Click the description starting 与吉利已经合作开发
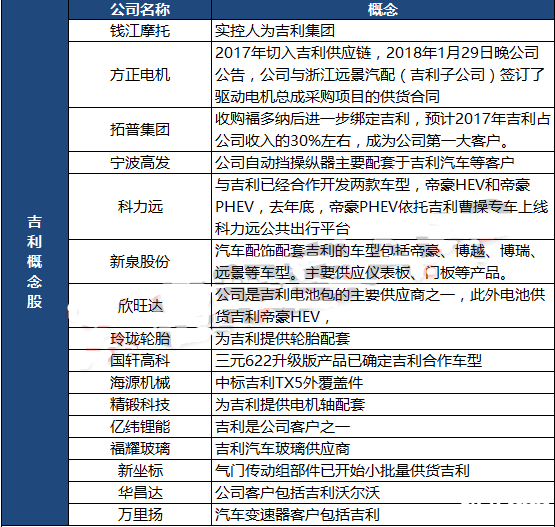The image size is (555, 527). pos(383,207)
